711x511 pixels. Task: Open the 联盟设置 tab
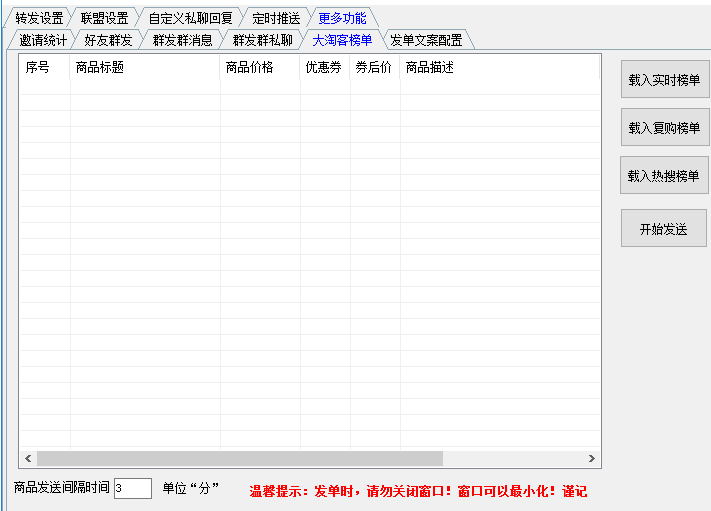(104, 18)
